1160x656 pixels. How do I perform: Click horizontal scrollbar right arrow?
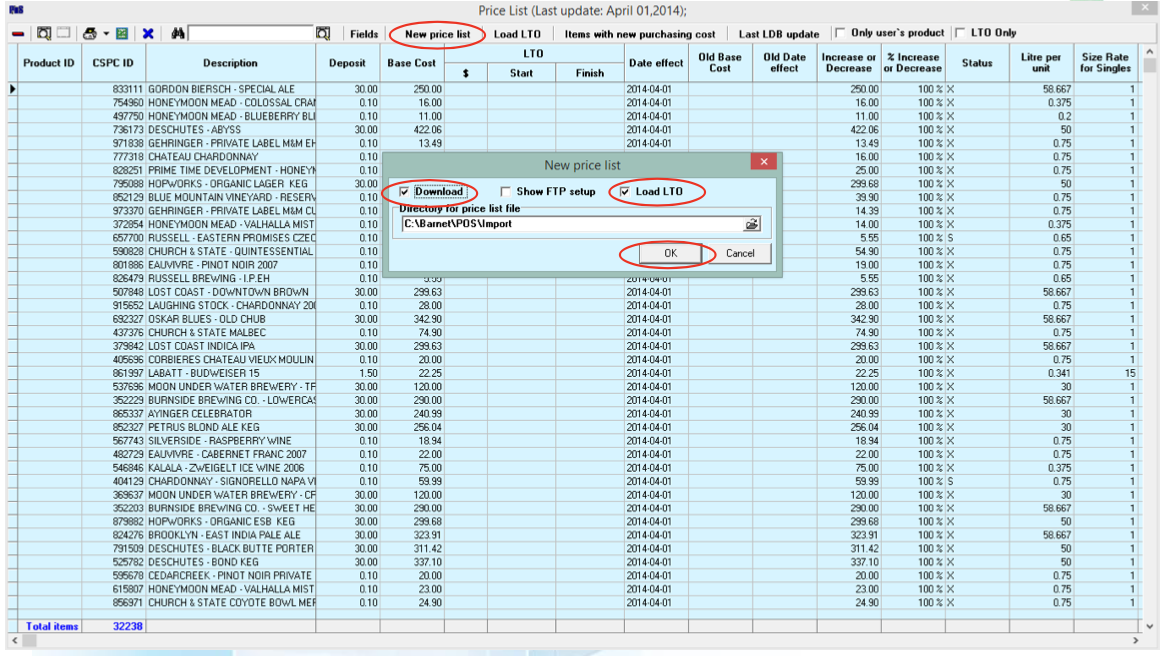(x=1136, y=640)
